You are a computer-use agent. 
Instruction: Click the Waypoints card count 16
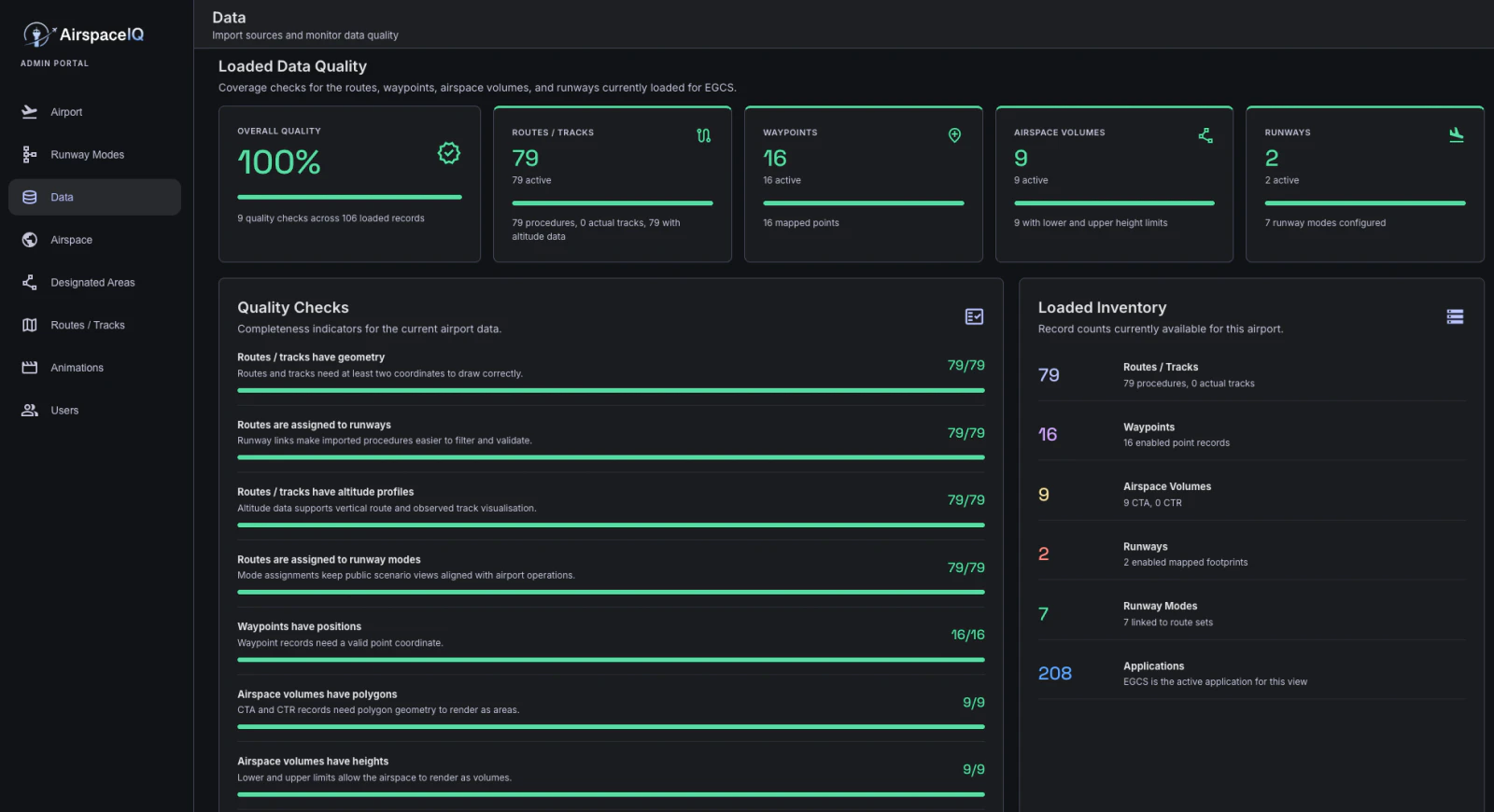[x=775, y=158]
